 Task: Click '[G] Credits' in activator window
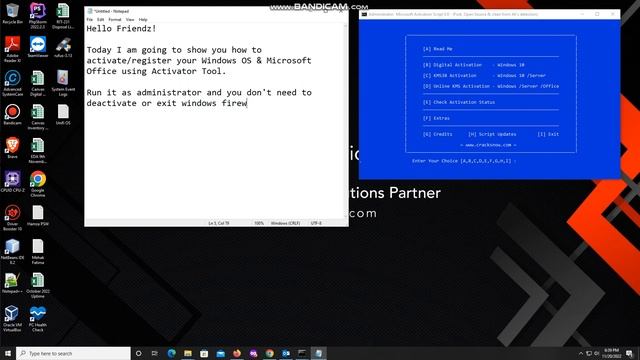click(438, 134)
